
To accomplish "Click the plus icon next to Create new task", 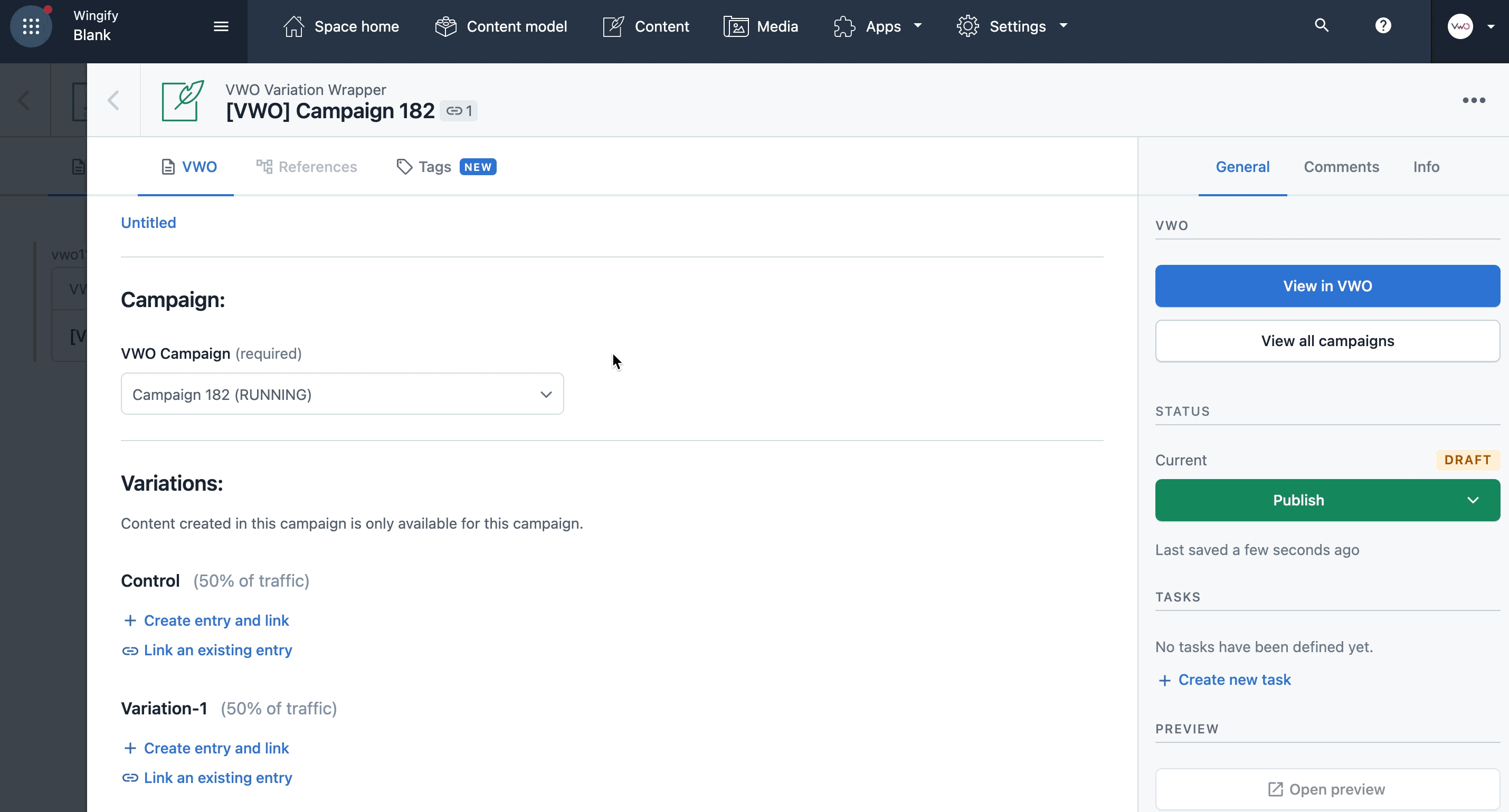I will click(1164, 680).
